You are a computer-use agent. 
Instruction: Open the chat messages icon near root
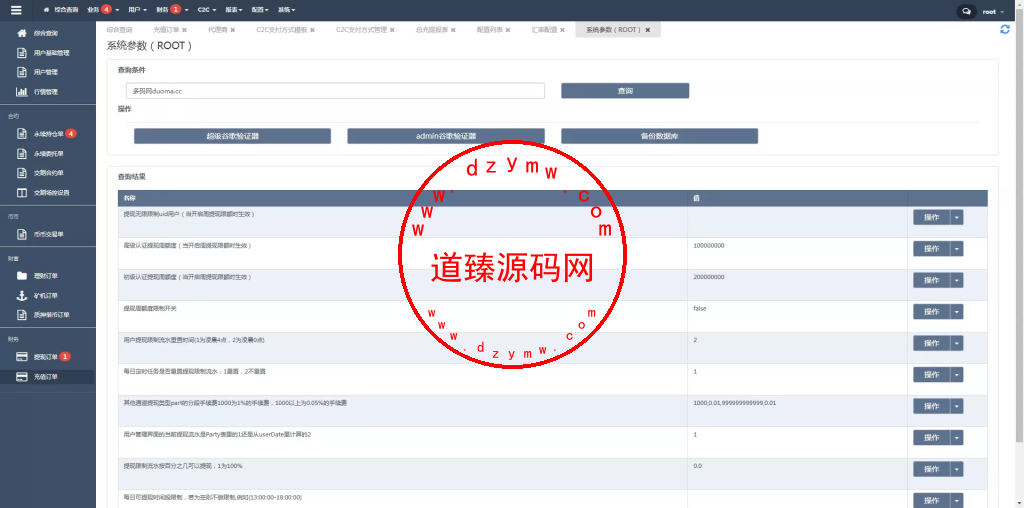tap(967, 11)
